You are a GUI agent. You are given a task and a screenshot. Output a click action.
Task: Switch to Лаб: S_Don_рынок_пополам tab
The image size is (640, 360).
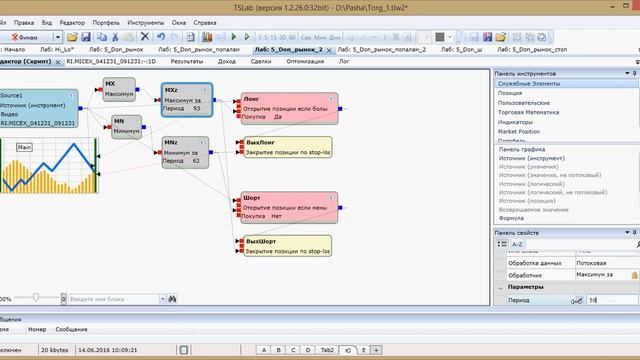click(199, 49)
